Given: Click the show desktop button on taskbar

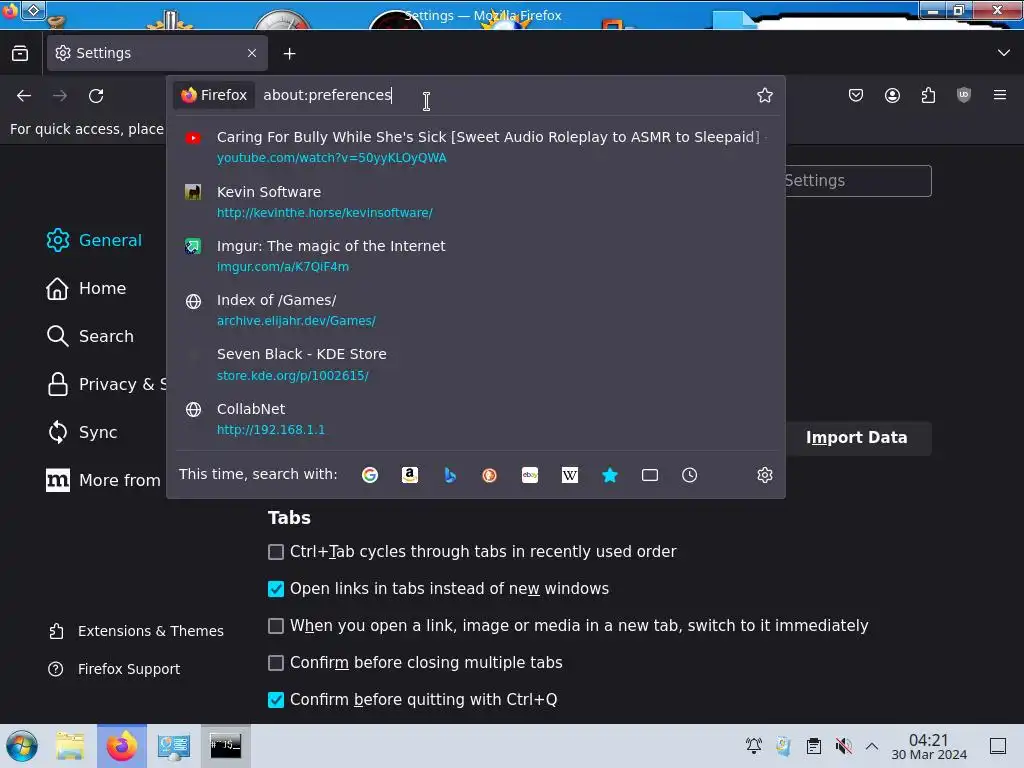Looking at the screenshot, I should coord(998,746).
